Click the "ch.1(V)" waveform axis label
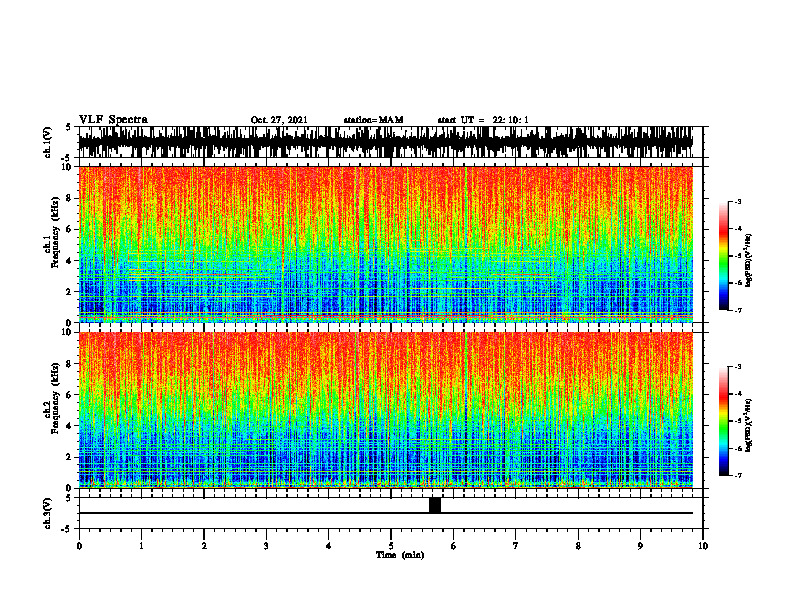This screenshot has height=612, width=792. click(x=47, y=142)
